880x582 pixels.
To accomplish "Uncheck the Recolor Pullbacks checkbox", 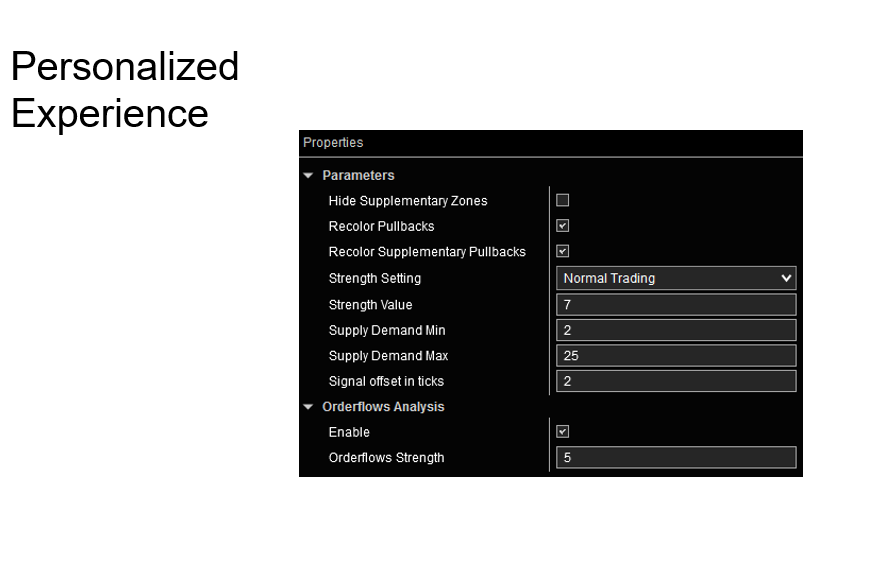I will [x=563, y=226].
